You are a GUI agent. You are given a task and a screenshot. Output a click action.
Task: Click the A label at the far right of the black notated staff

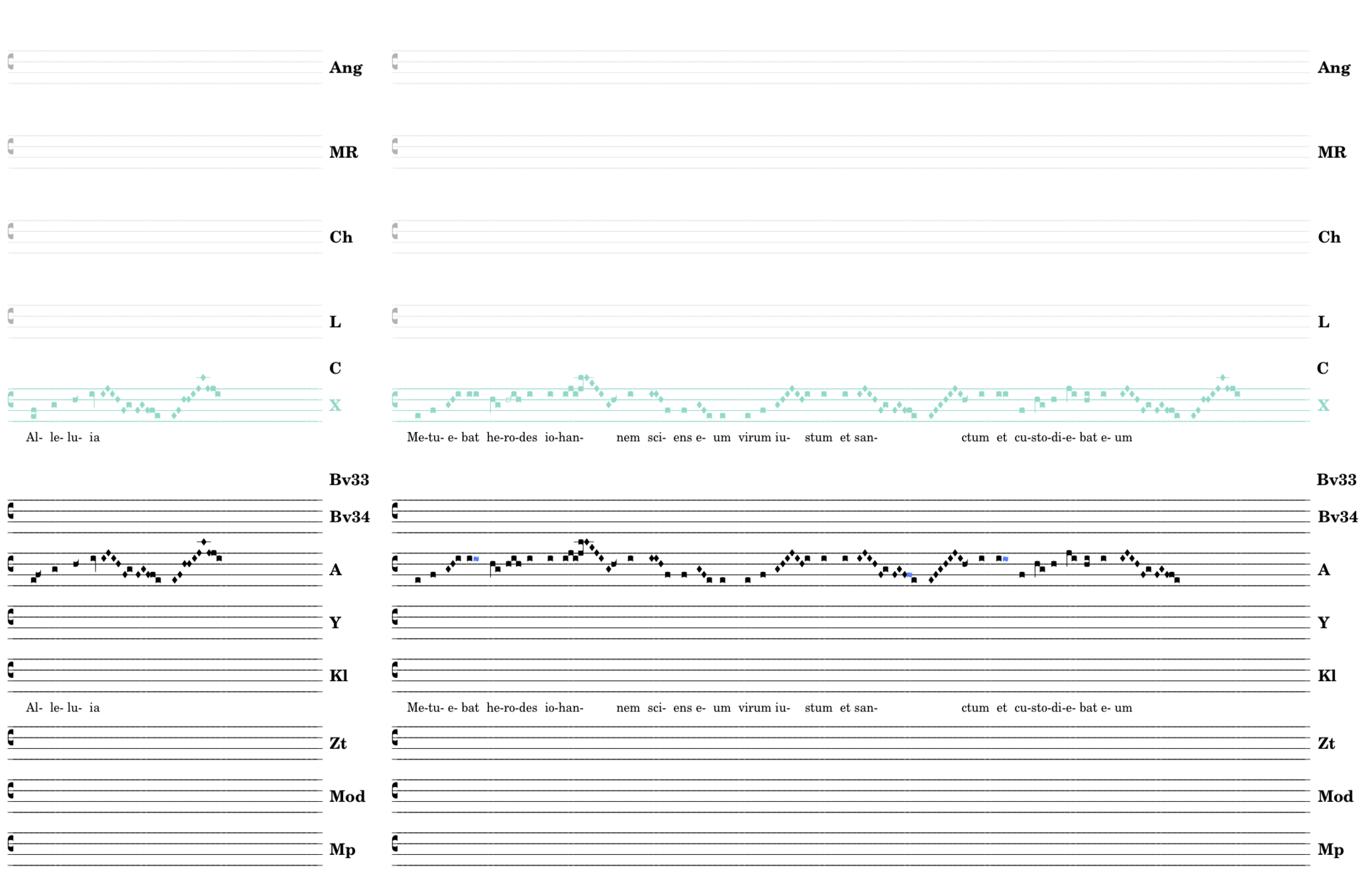(x=1323, y=570)
